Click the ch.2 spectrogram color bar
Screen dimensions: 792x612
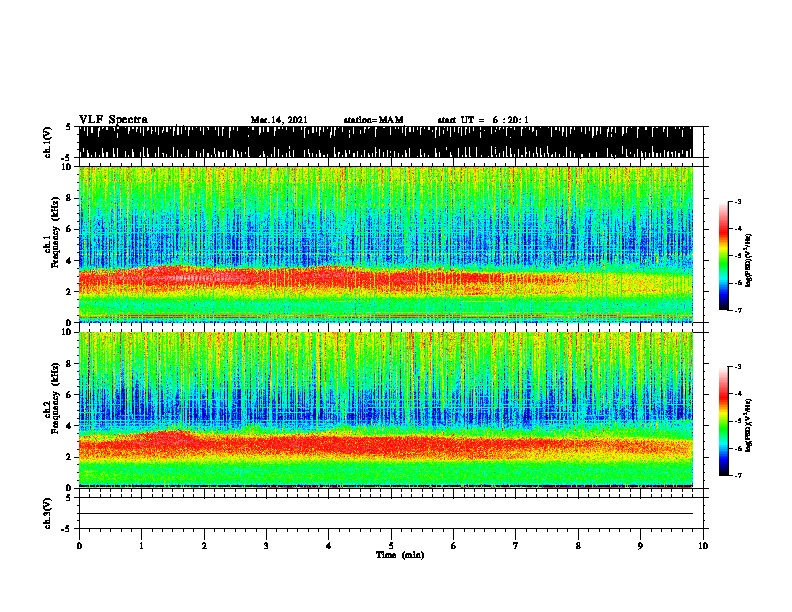(723, 421)
